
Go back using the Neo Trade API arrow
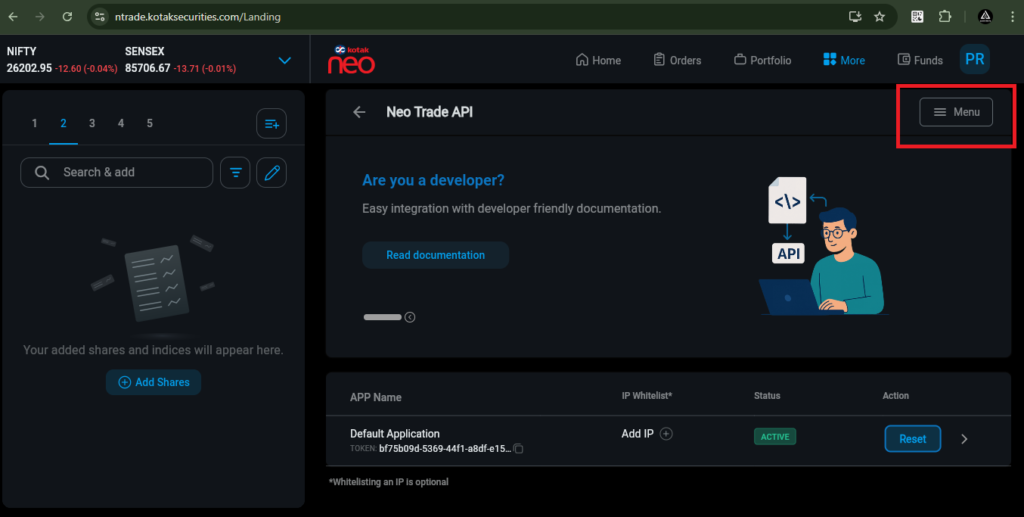359,112
